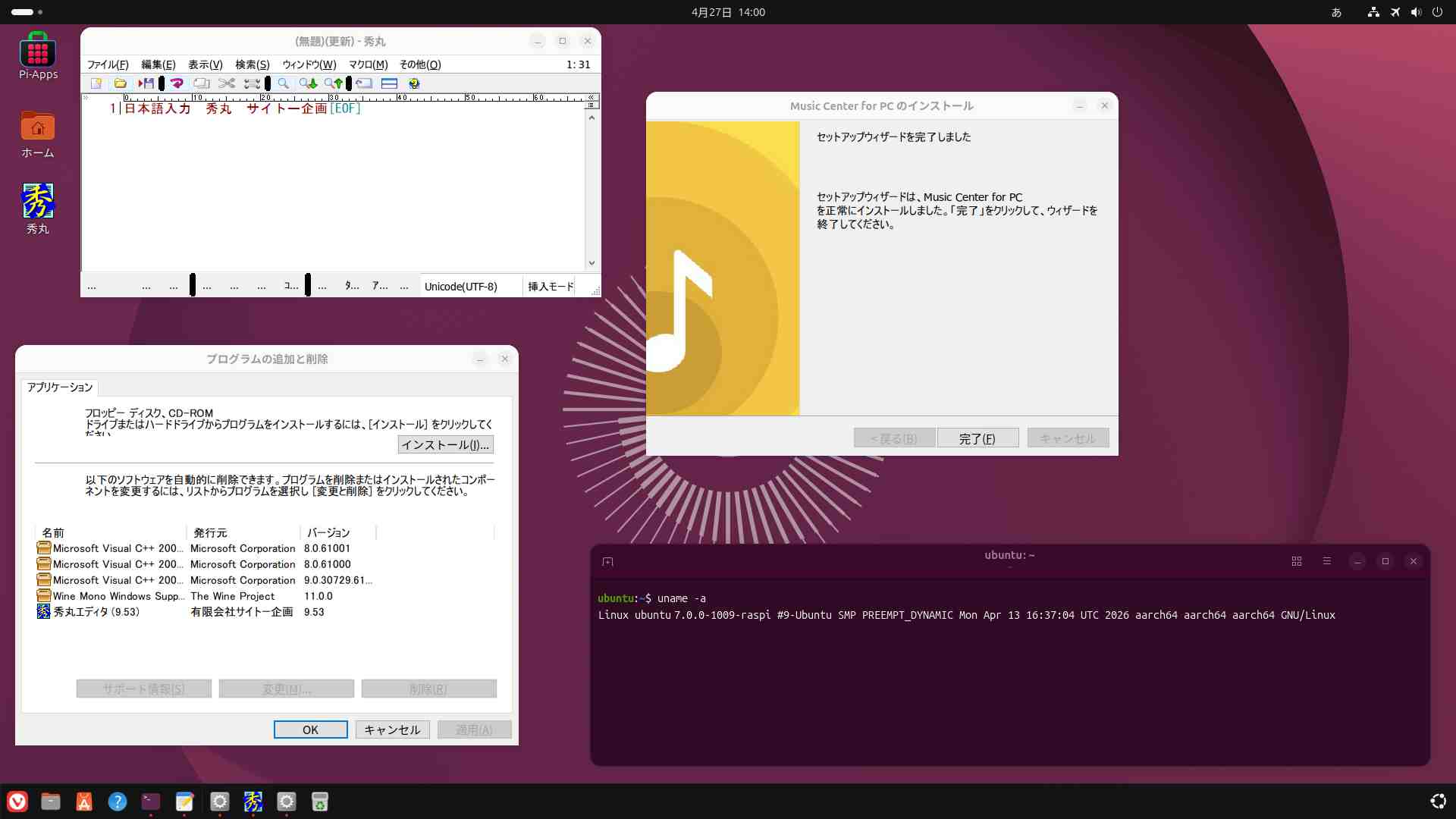
Task: Select the アプリケーション tab
Action: (60, 387)
